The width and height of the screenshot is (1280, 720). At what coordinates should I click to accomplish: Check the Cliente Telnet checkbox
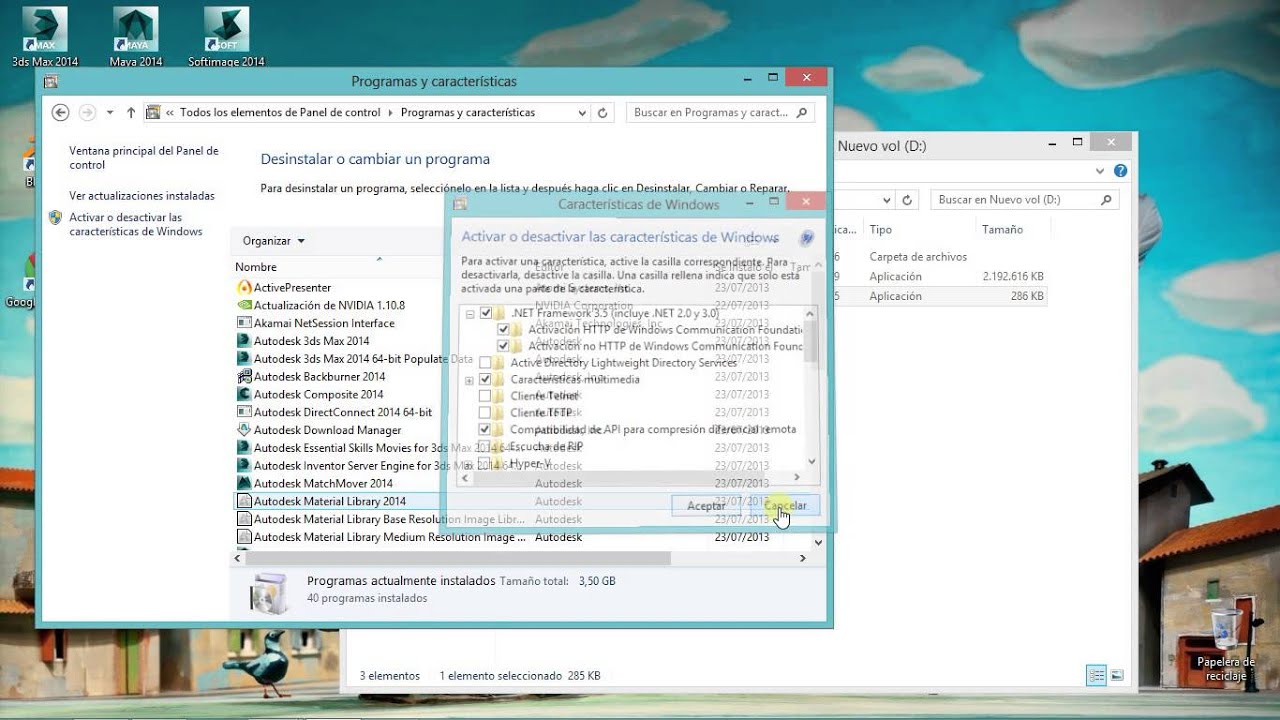pos(485,396)
